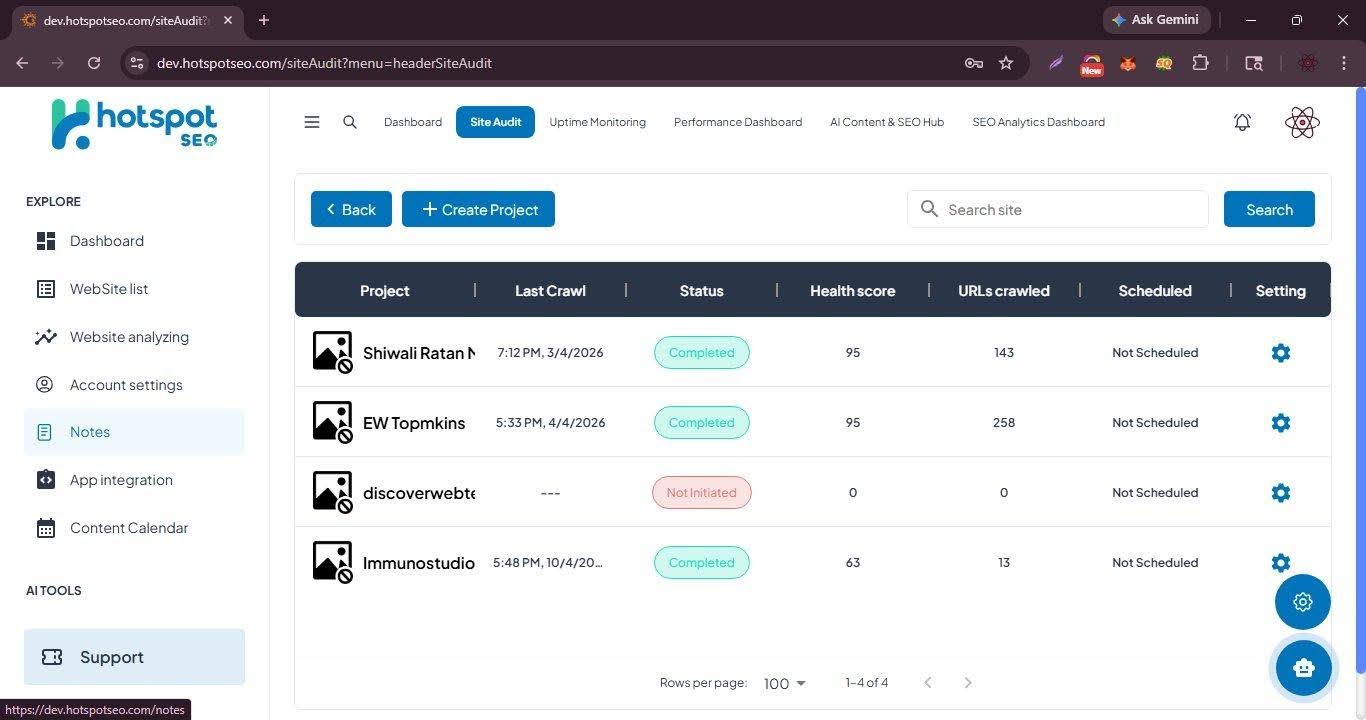Click the Health score column header
The image size is (1366, 720).
click(x=852, y=291)
